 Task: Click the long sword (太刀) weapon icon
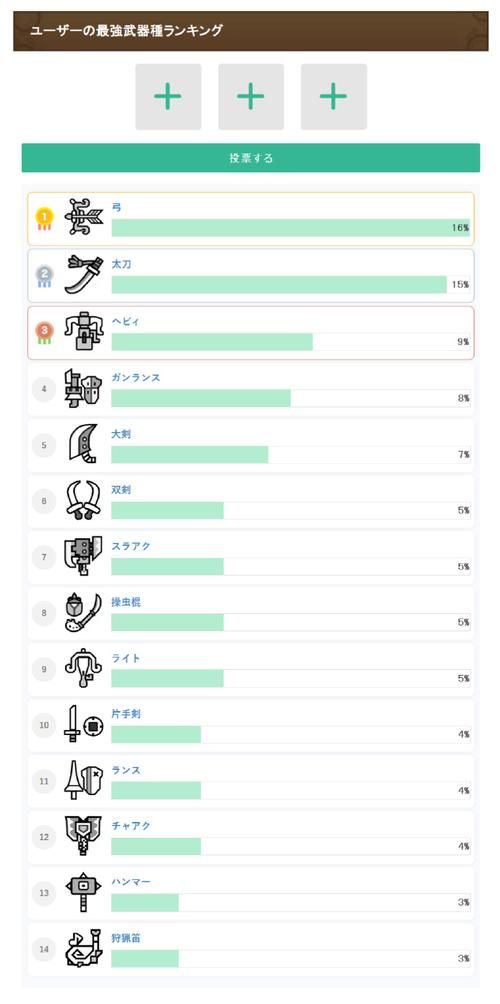tap(84, 275)
